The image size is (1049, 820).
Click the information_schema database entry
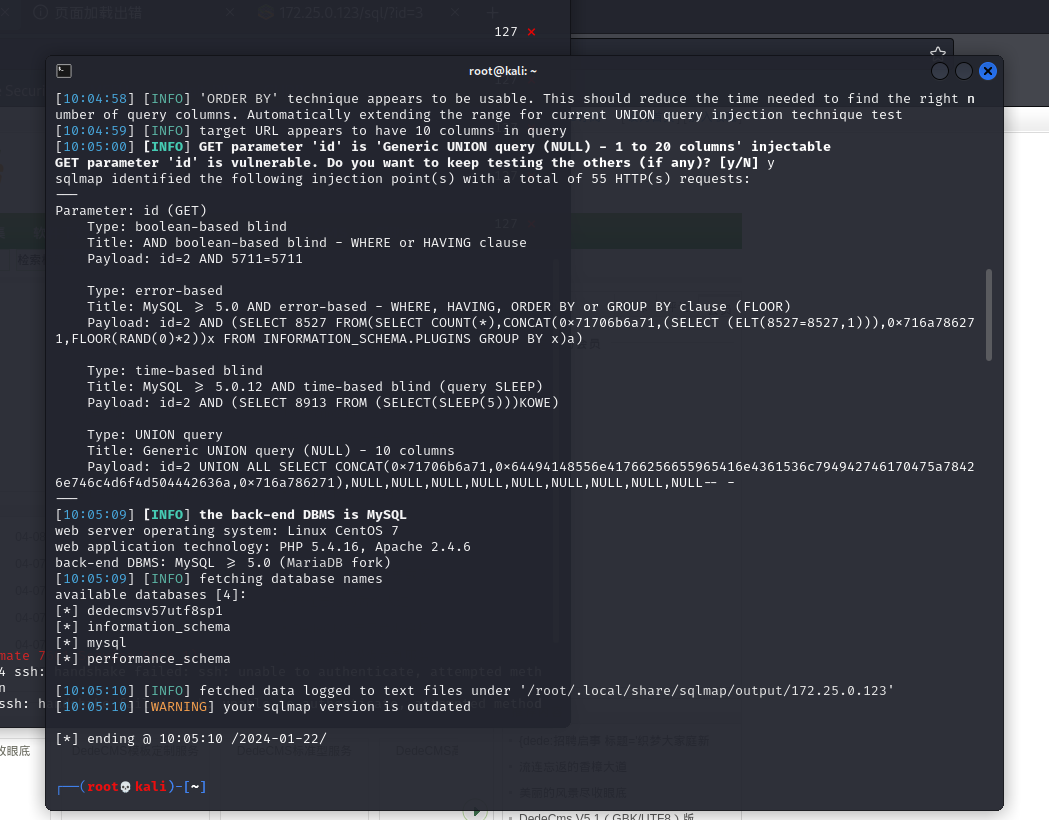click(159, 627)
